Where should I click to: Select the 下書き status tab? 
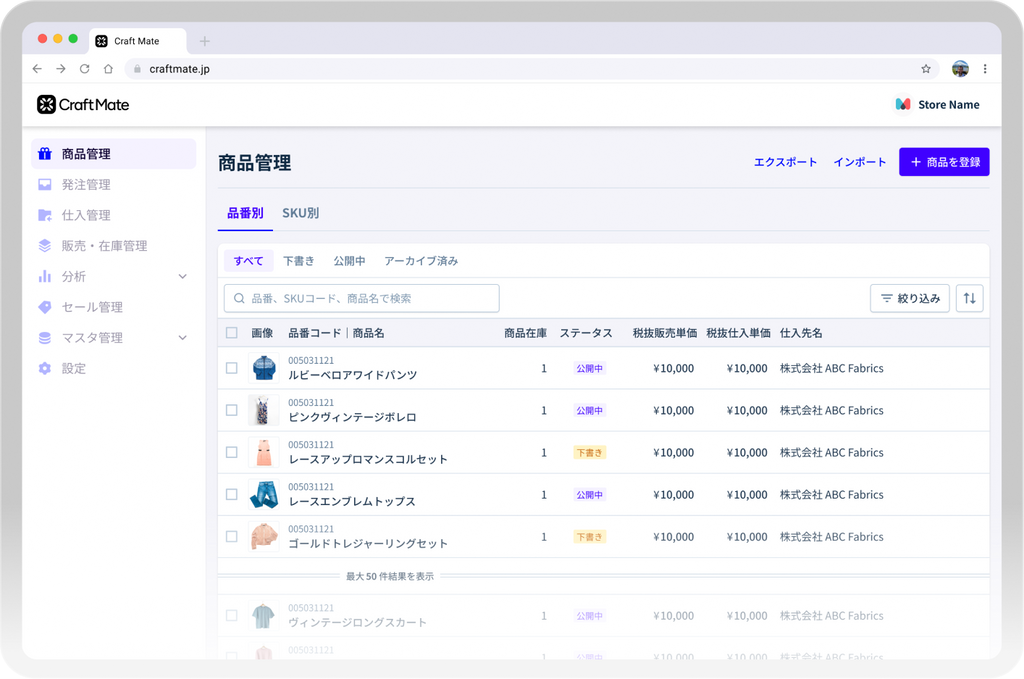click(x=298, y=261)
